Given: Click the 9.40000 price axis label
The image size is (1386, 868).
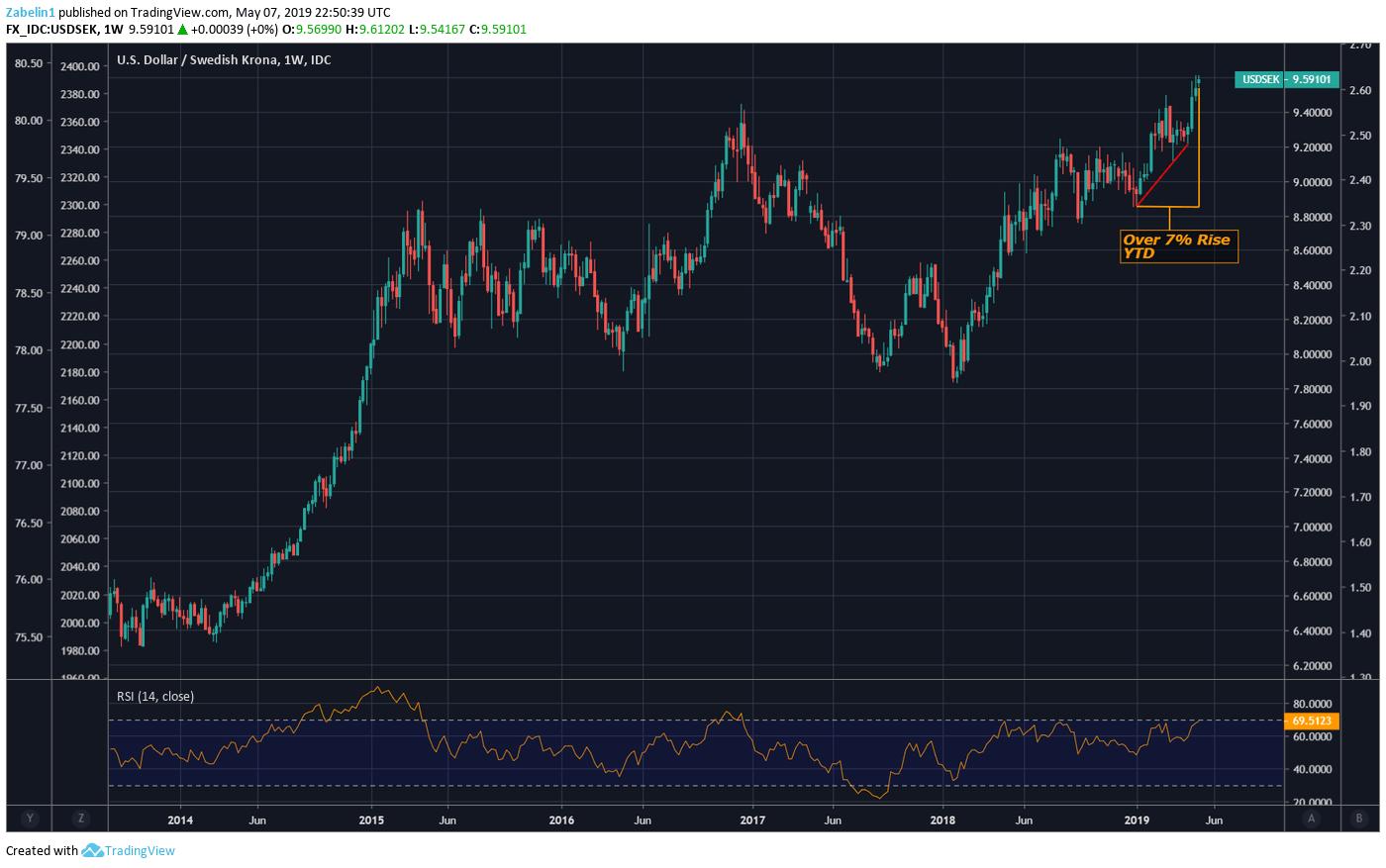Looking at the screenshot, I should coord(1312,113).
